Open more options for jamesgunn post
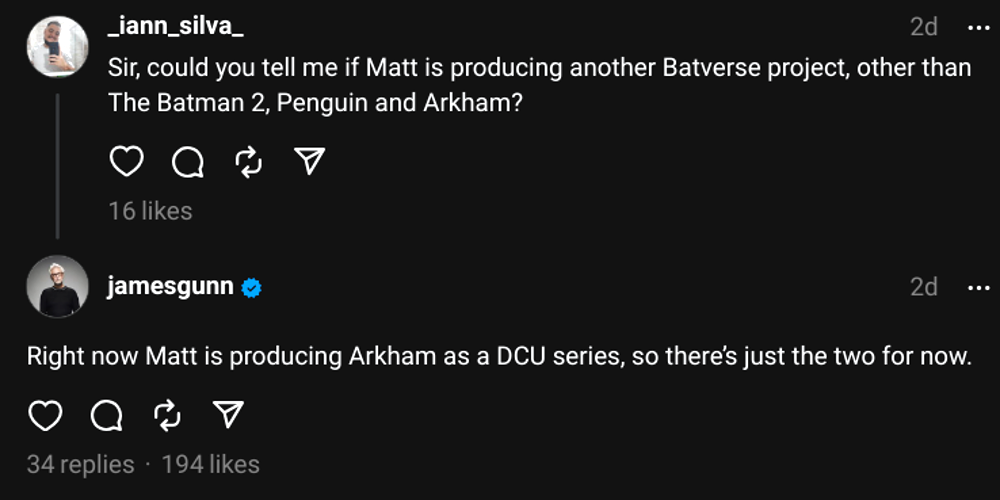1000x500 pixels. (x=977, y=287)
